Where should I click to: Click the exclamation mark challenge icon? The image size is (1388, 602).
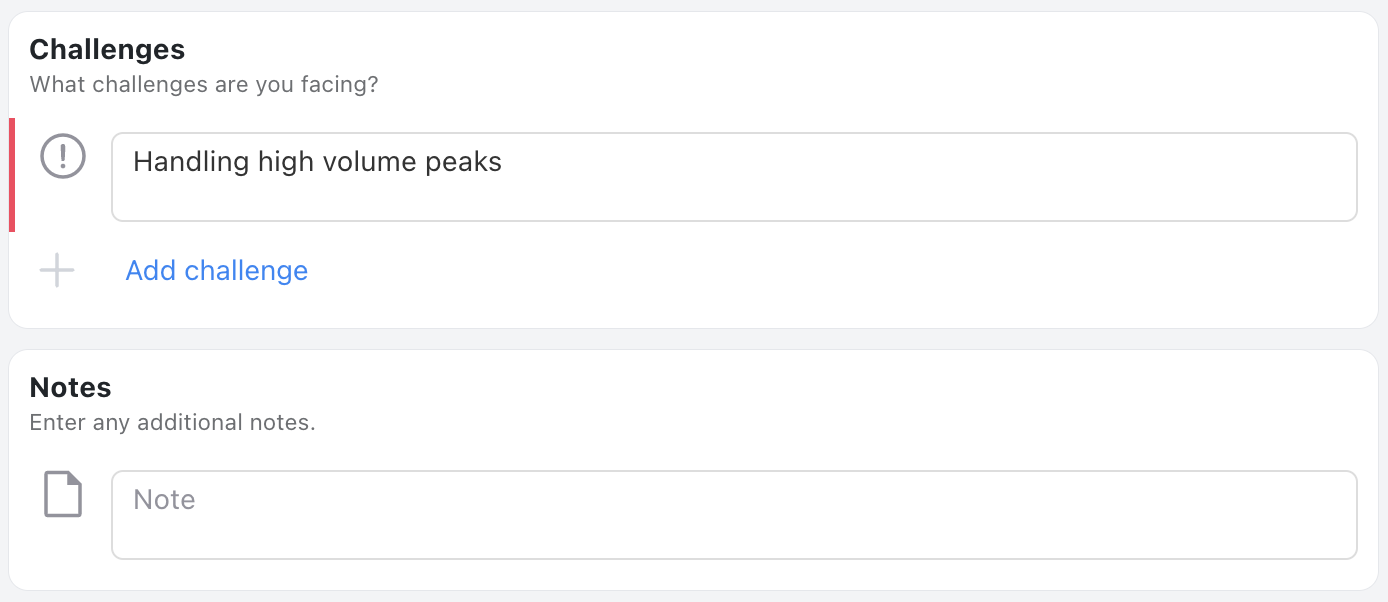pyautogui.click(x=63, y=156)
